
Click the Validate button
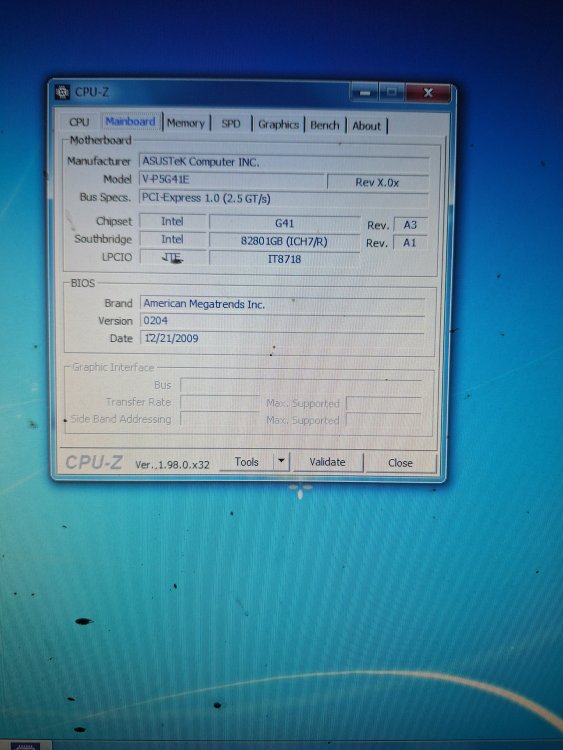point(327,462)
